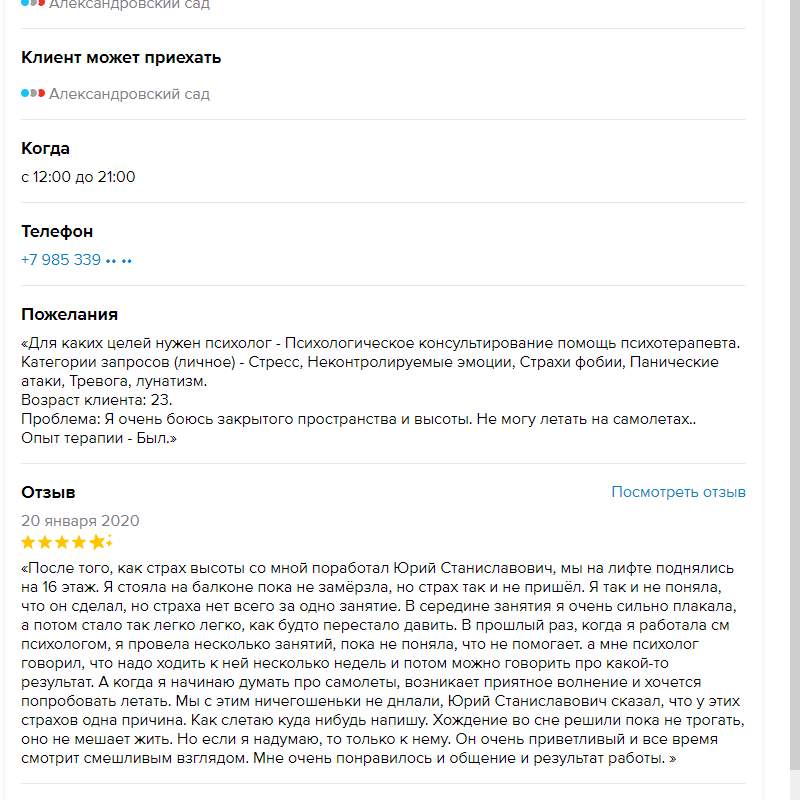
Task: Click the fourth rating star
Action: coord(80,543)
